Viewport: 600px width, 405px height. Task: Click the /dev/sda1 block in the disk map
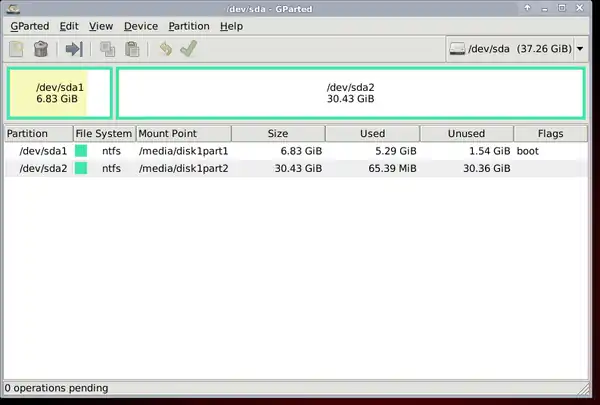click(59, 93)
